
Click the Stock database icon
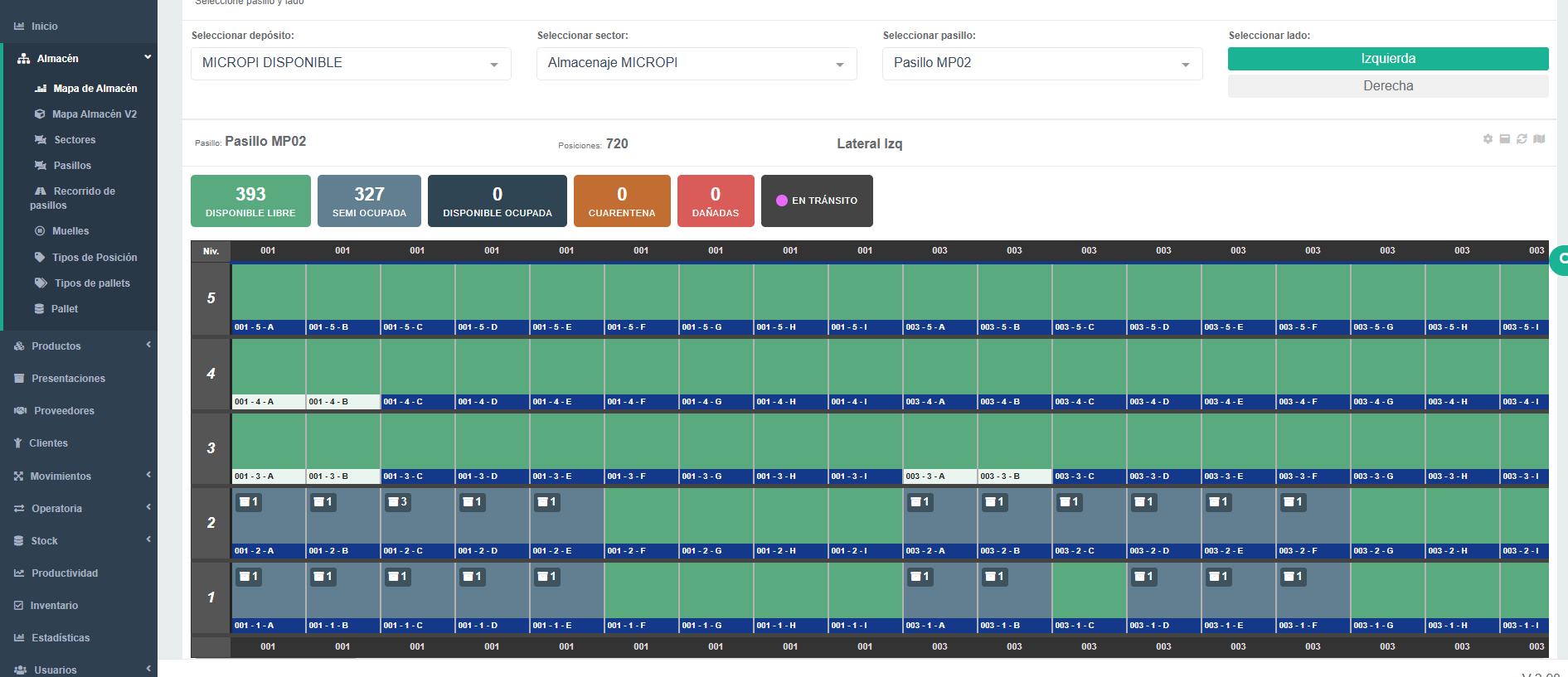point(18,541)
